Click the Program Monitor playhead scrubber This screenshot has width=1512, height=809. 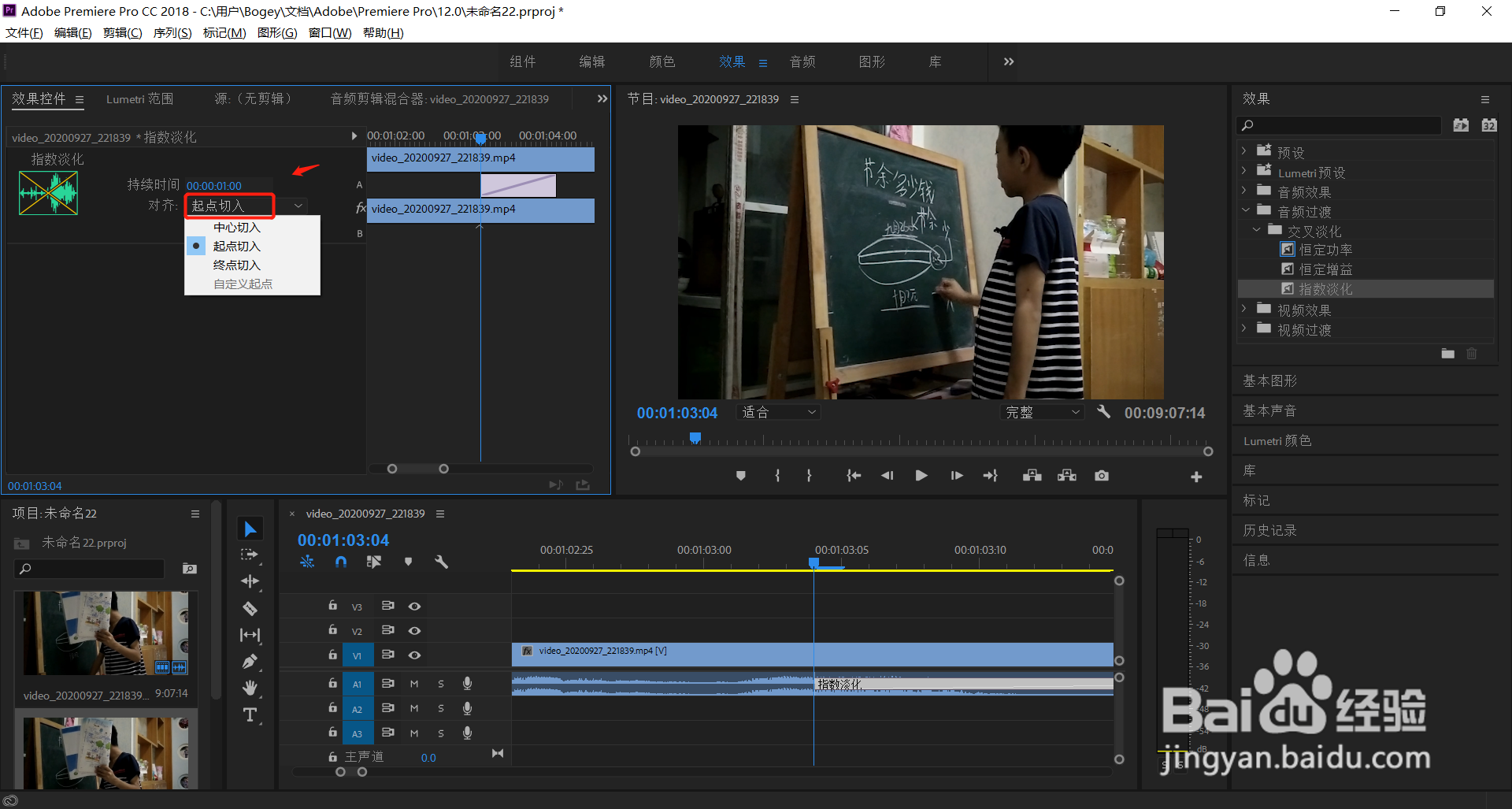coord(695,437)
